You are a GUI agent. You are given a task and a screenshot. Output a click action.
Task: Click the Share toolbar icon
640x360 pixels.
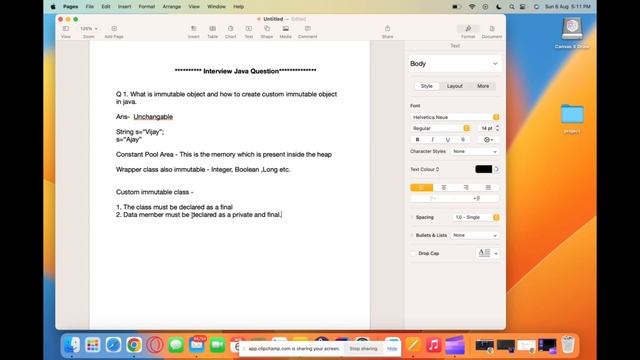pos(387,29)
